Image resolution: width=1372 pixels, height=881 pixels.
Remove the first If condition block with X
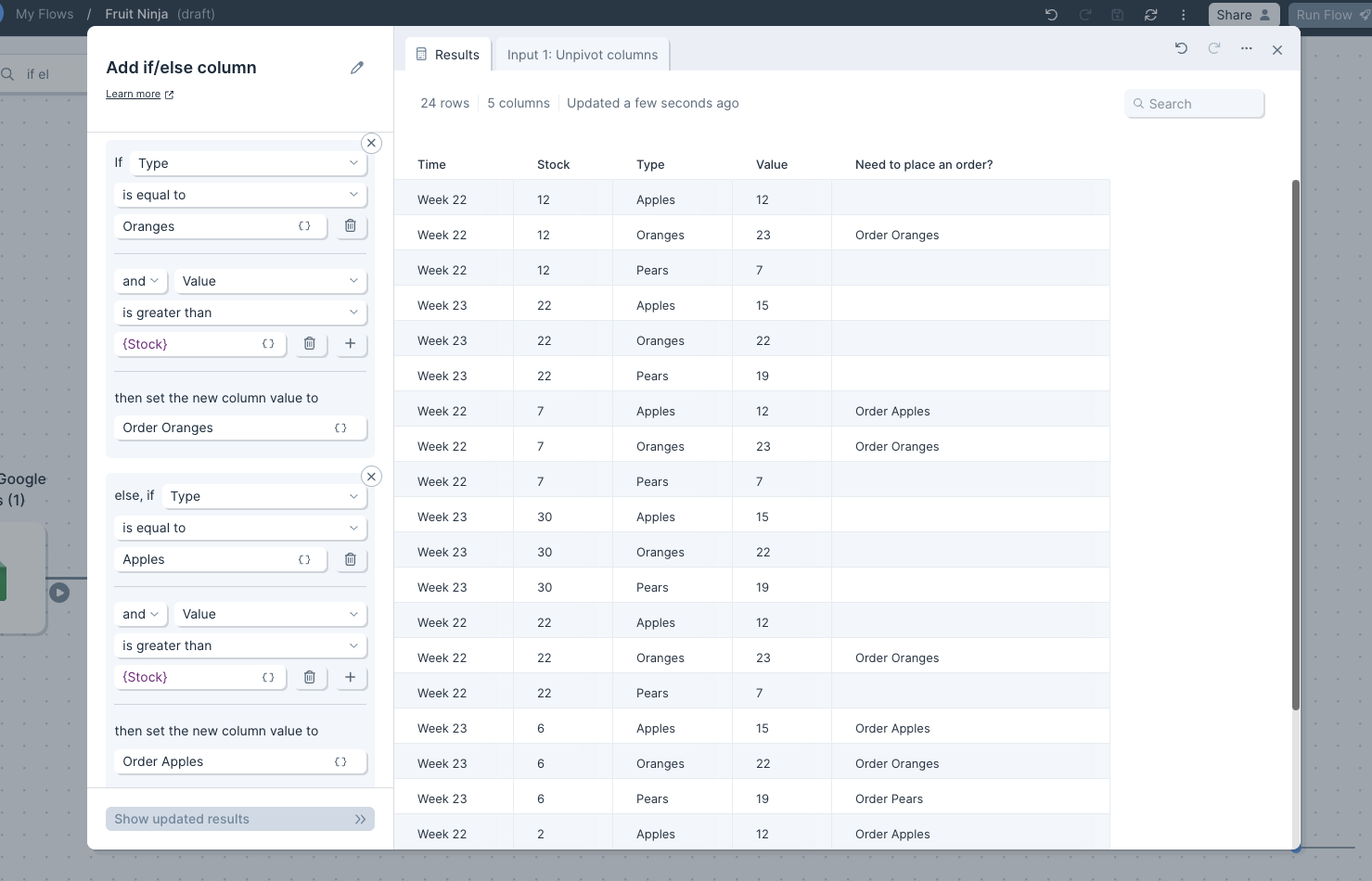point(371,143)
